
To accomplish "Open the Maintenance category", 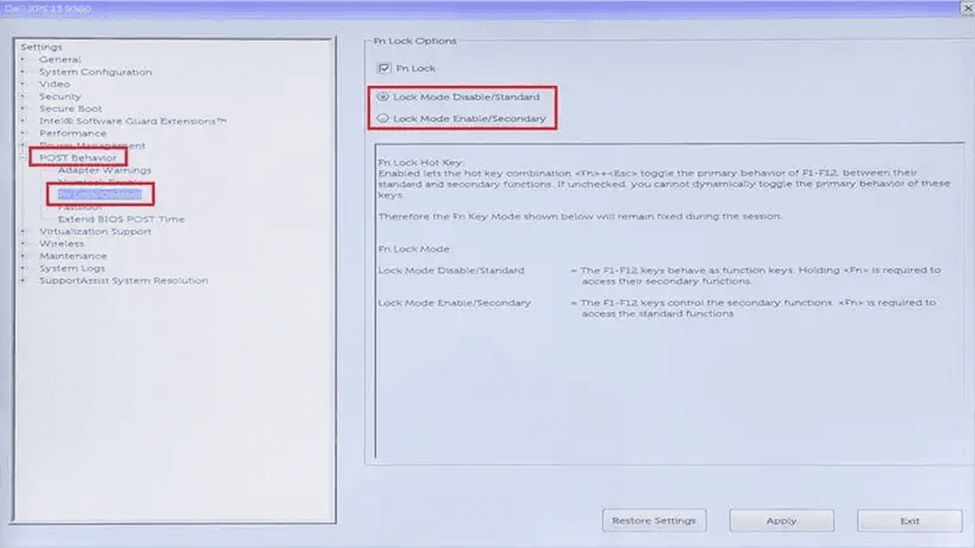I will 73,256.
